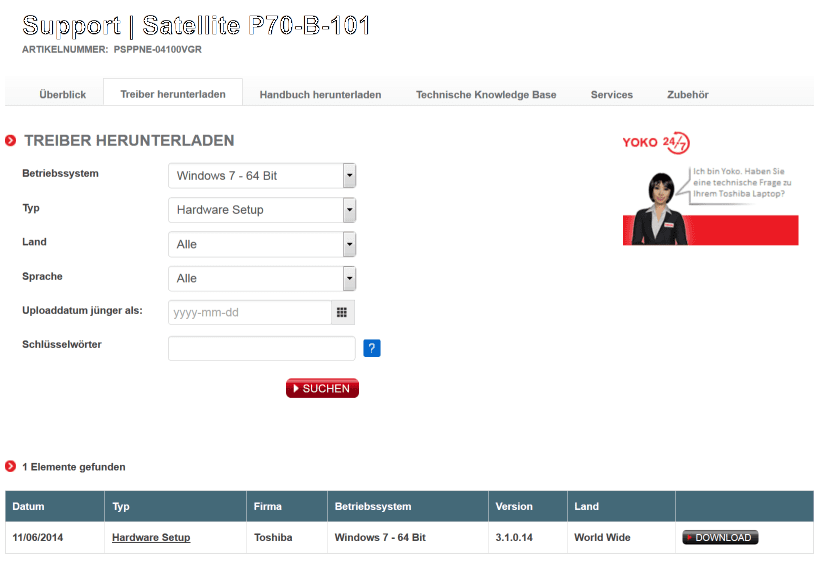Click the DOWNLOAD button for Hardware Setup
Viewport: 818px width, 574px height.
tap(720, 537)
